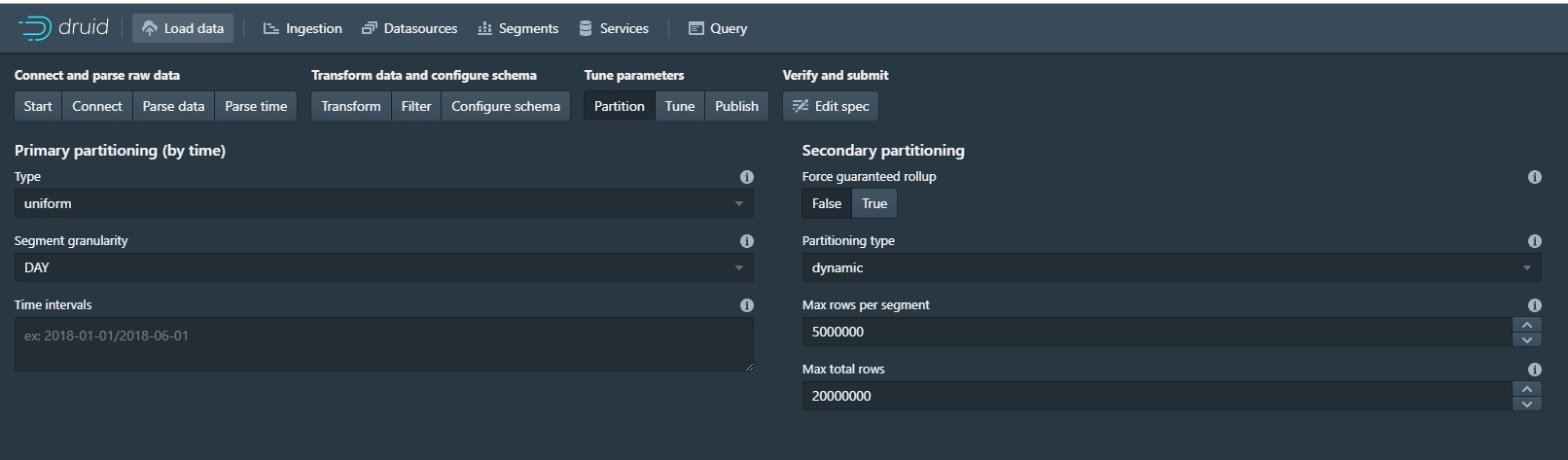Click info icon for Time intervals

[746, 305]
